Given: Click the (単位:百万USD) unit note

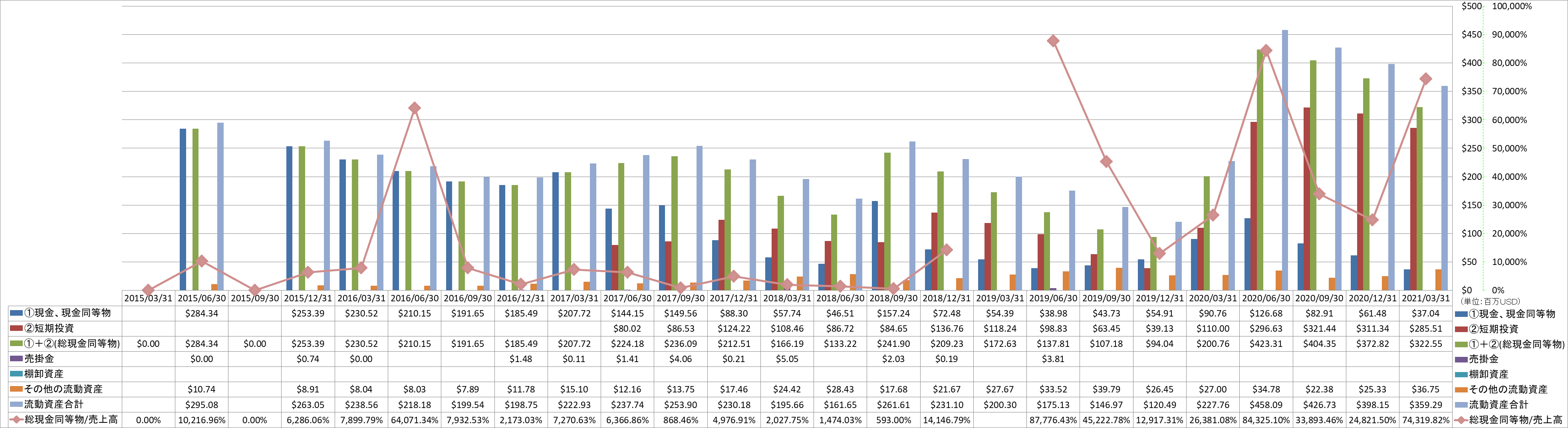Looking at the screenshot, I should 1491,302.
